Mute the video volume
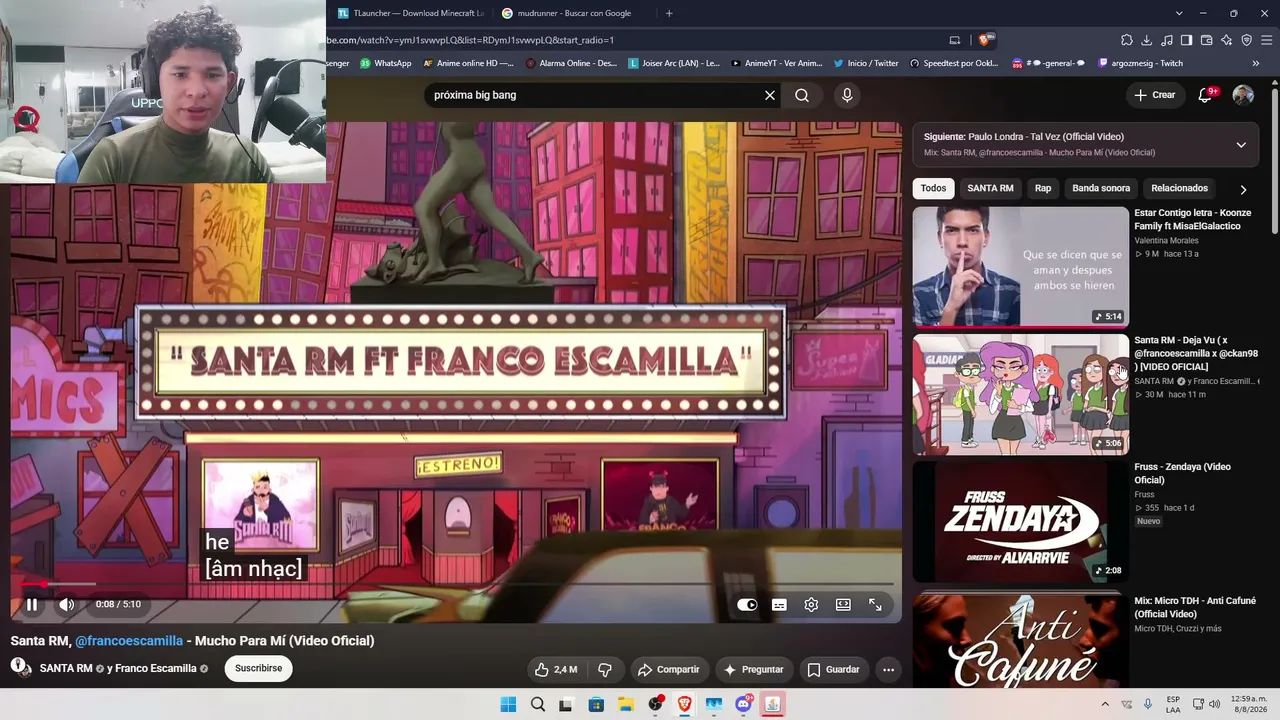Screen dimensions: 1280x720 click(x=66, y=604)
